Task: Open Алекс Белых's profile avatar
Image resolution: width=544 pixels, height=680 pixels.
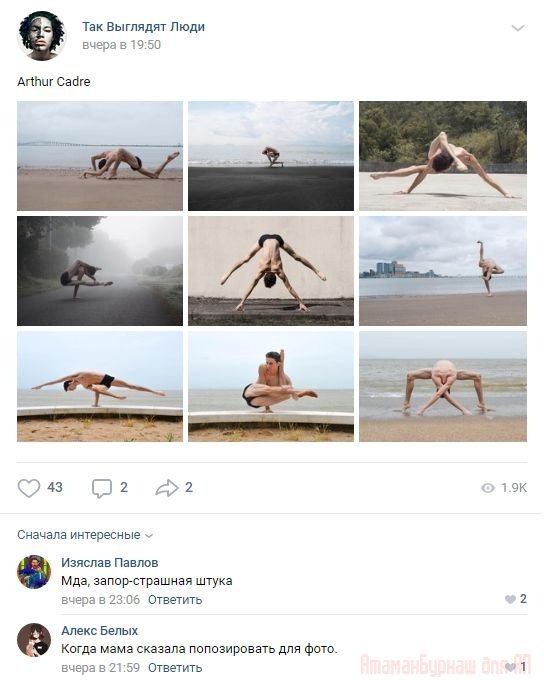Action: (34, 640)
